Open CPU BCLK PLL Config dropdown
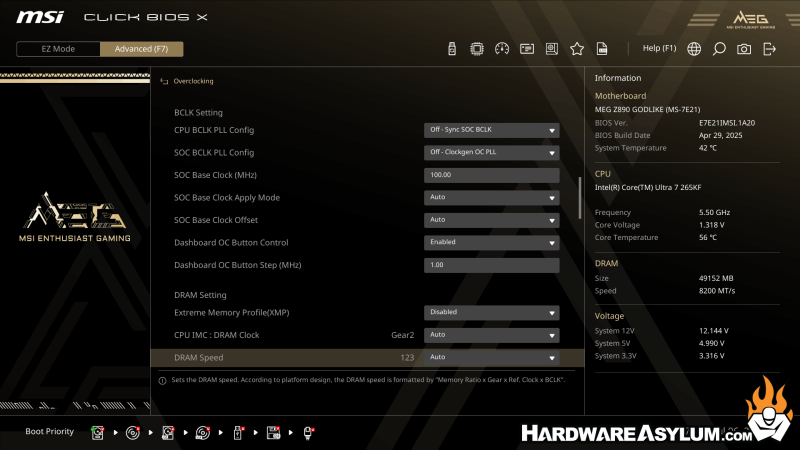This screenshot has height=450, width=800. pyautogui.click(x=491, y=130)
